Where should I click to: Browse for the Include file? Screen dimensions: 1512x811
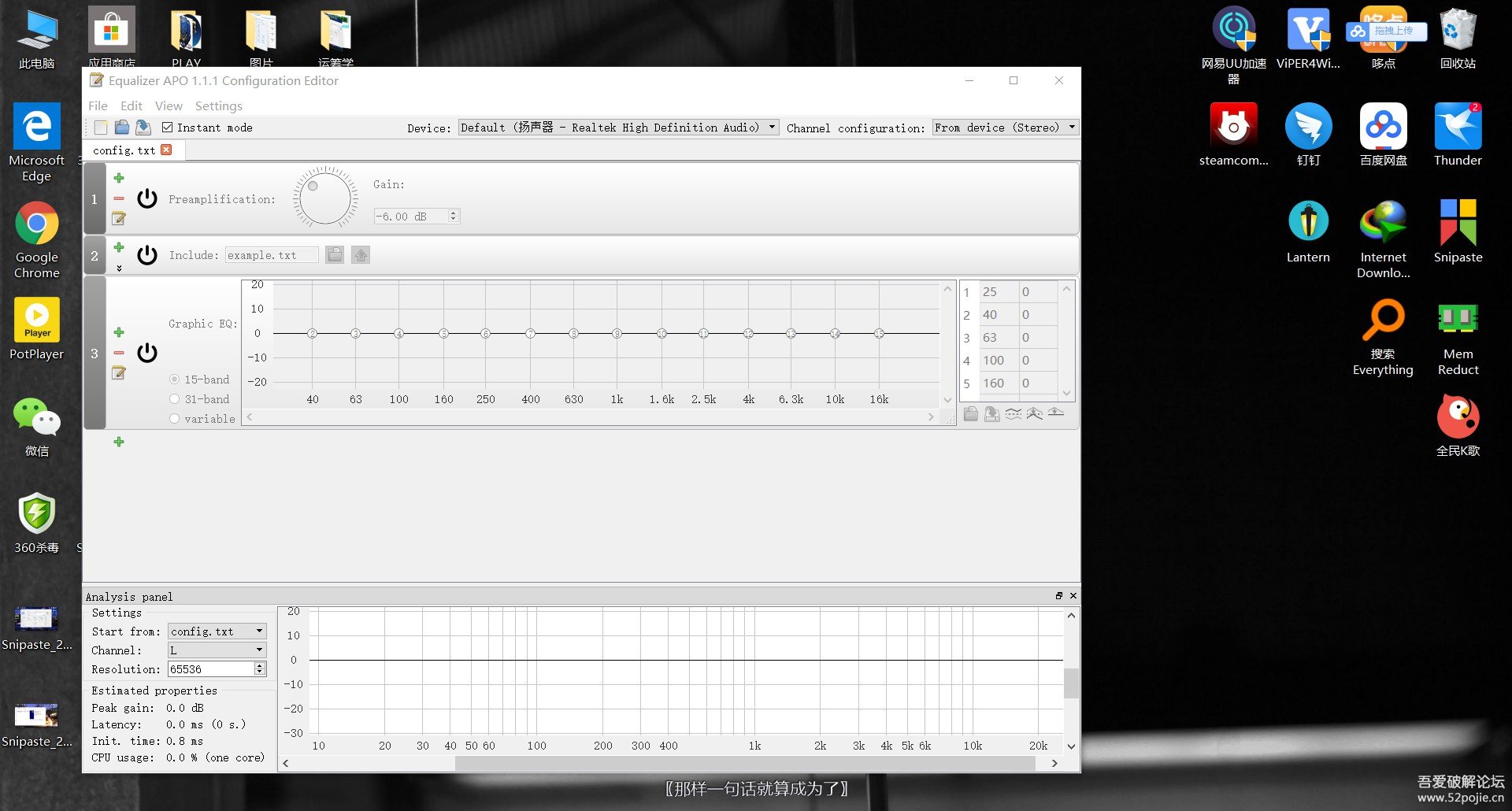point(335,255)
